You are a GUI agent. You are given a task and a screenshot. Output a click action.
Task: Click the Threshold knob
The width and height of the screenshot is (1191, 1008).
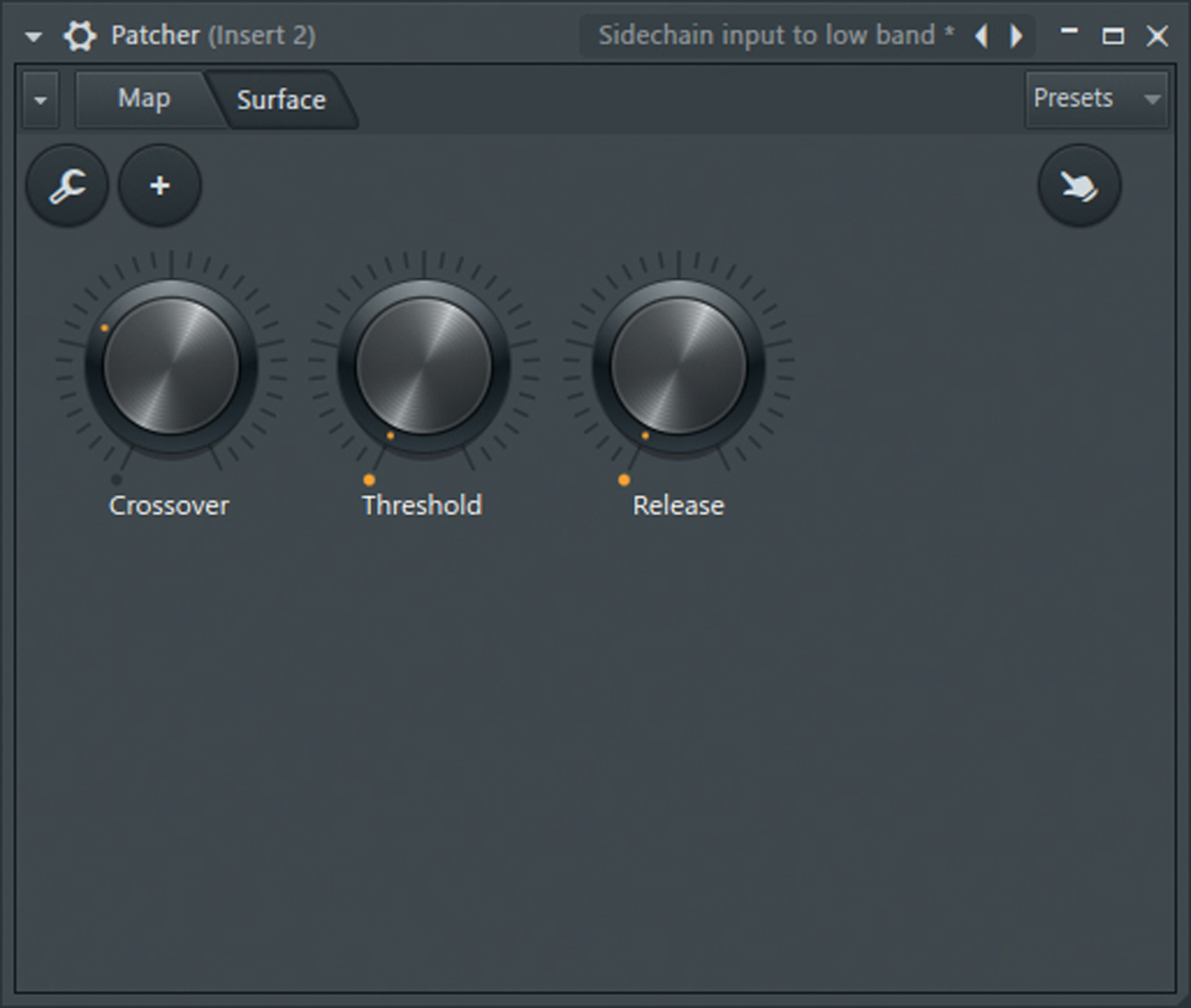[424, 366]
